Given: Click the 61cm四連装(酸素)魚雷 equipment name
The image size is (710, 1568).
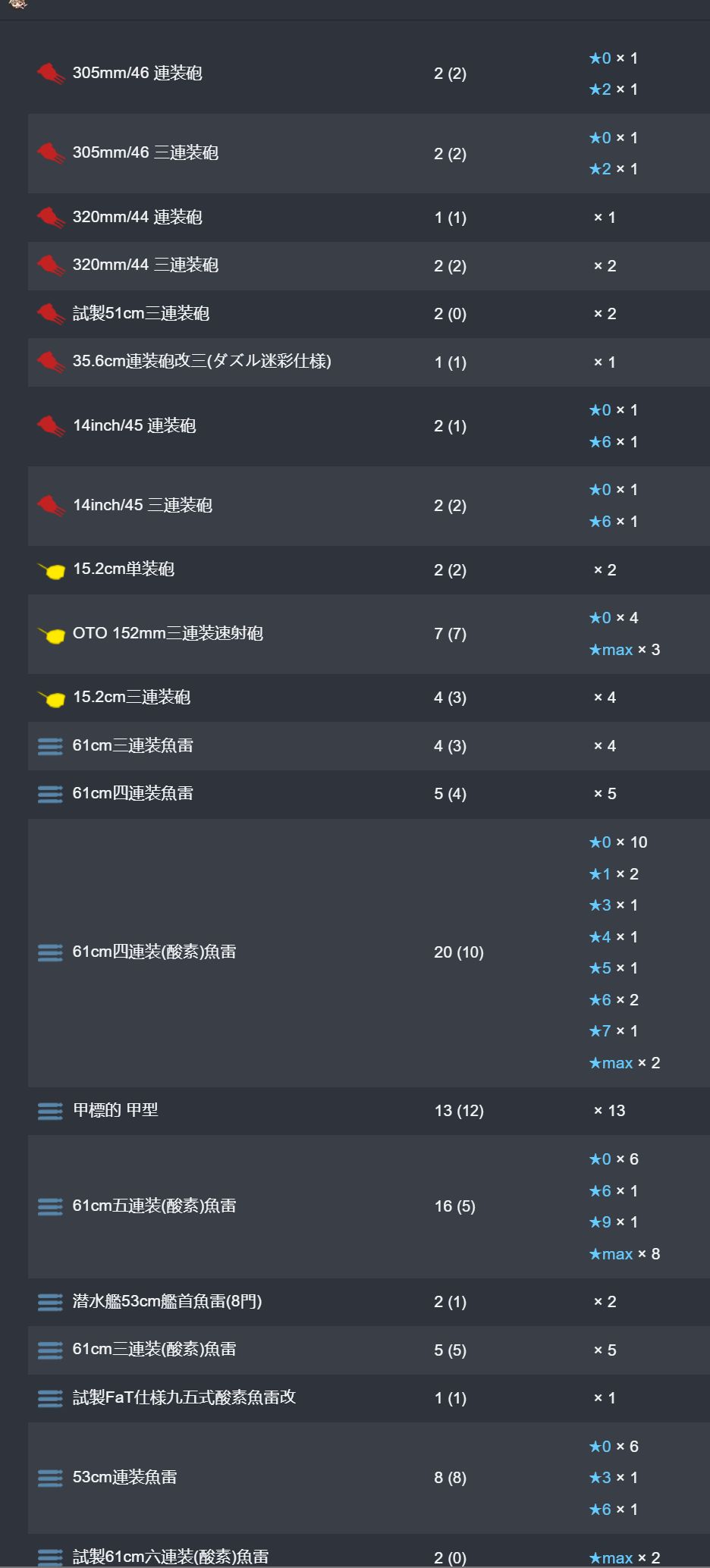Looking at the screenshot, I should (155, 952).
